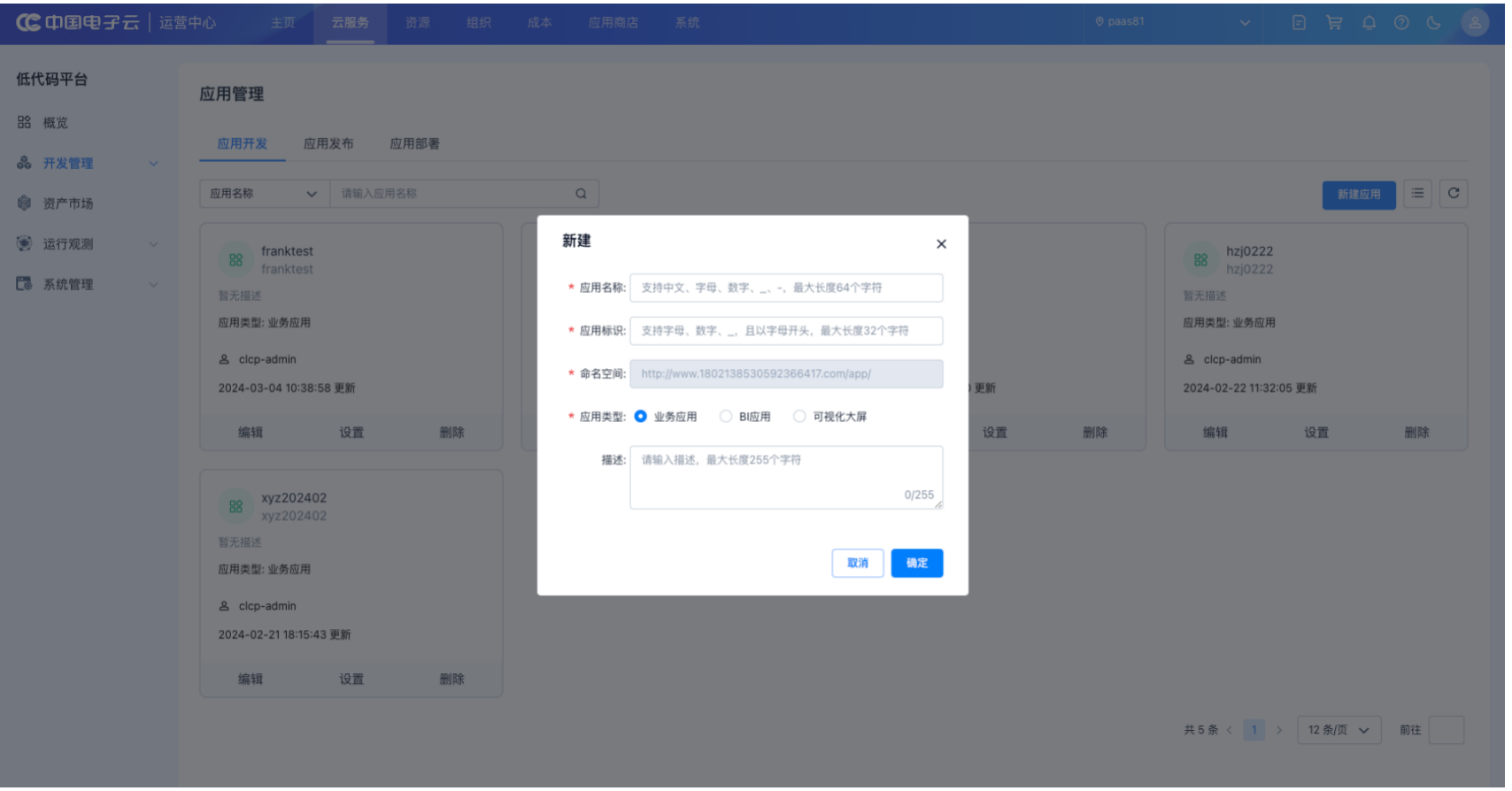Click the 资产市场 sidebar icon
1512x791 pixels.
[24, 204]
